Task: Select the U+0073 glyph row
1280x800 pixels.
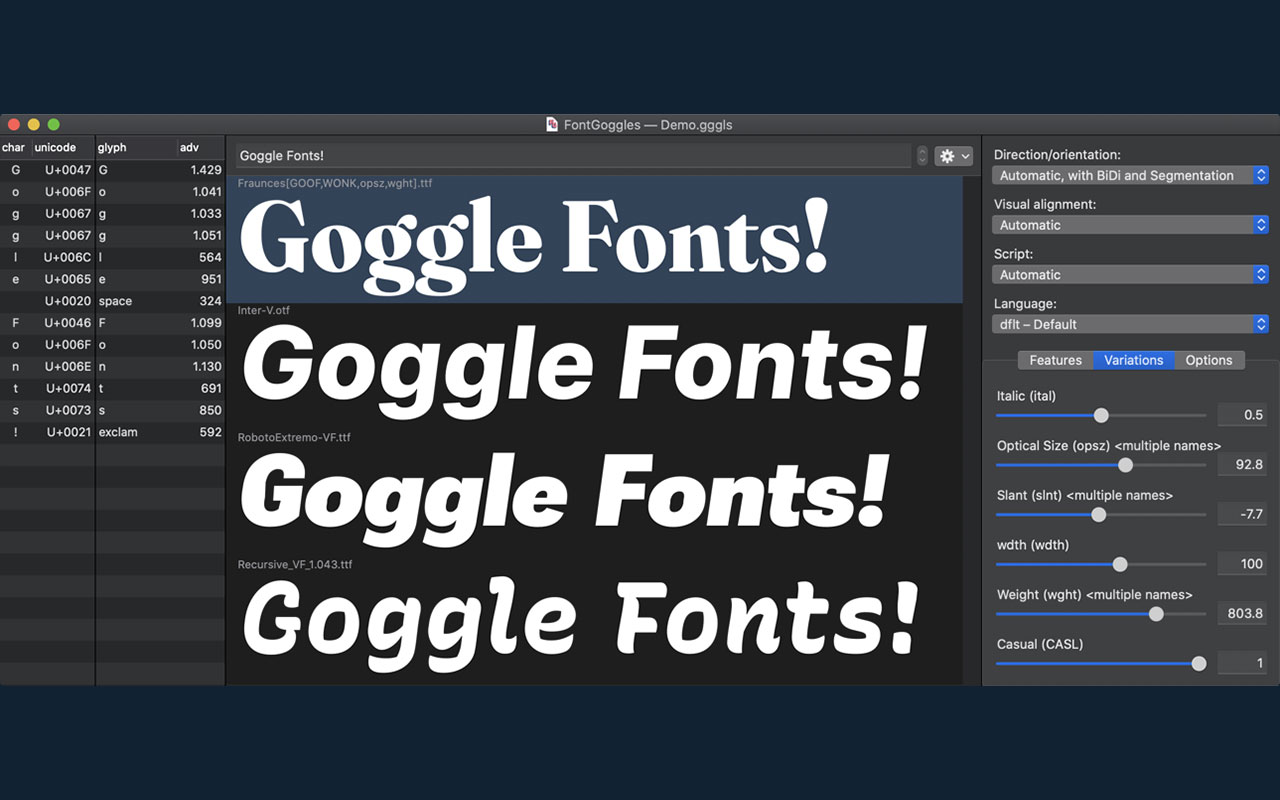Action: coord(113,410)
